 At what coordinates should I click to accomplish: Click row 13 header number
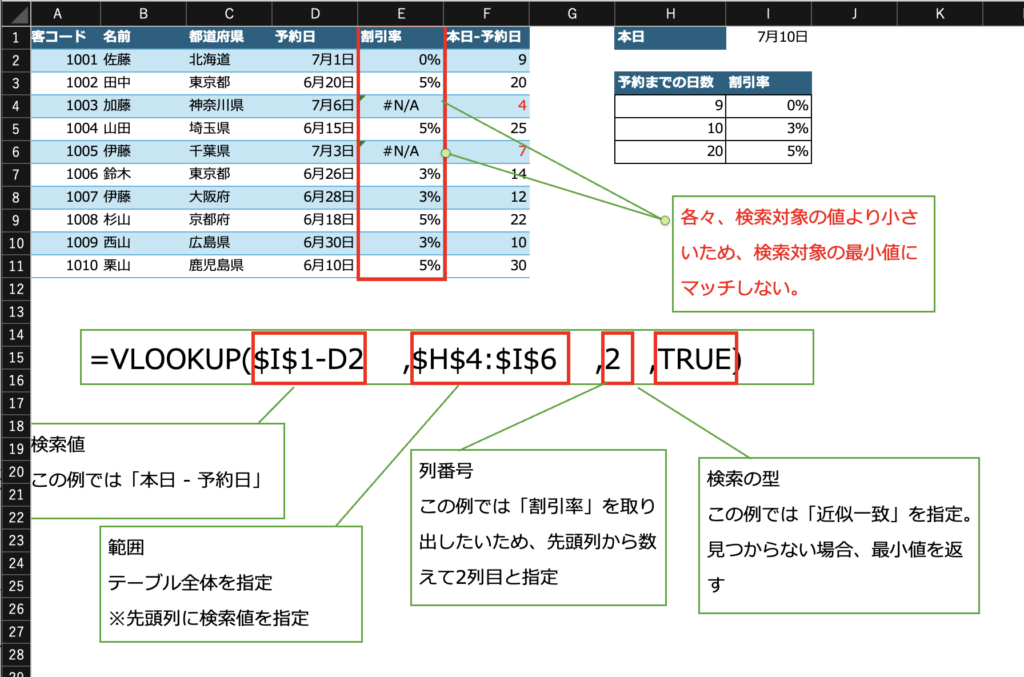[x=14, y=312]
